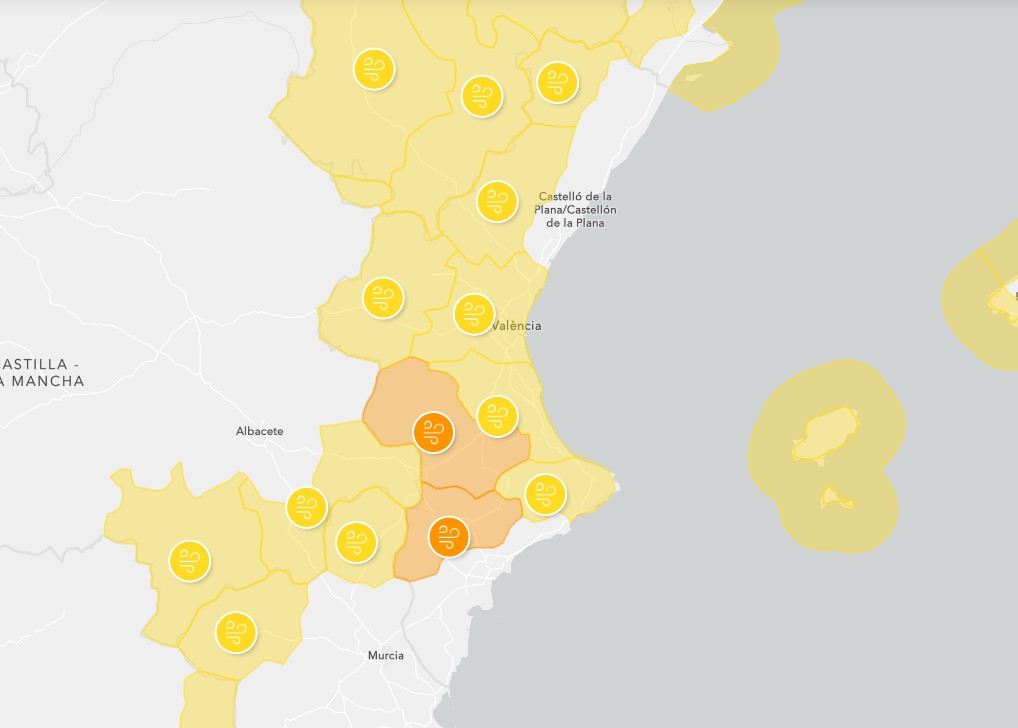Click the Albacete city label
The height and width of the screenshot is (728, 1018).
(x=259, y=431)
